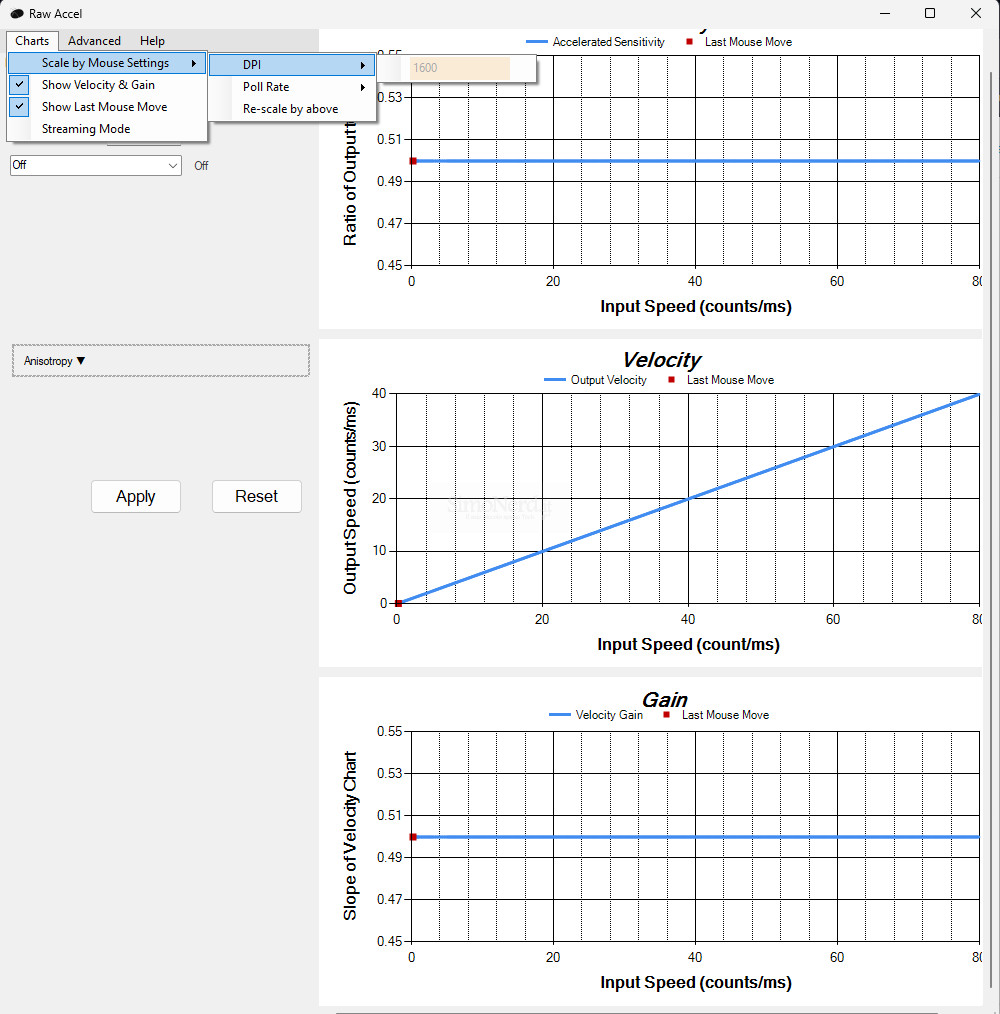Click the Output Velocity legend line
The width and height of the screenshot is (1000, 1014).
[554, 380]
